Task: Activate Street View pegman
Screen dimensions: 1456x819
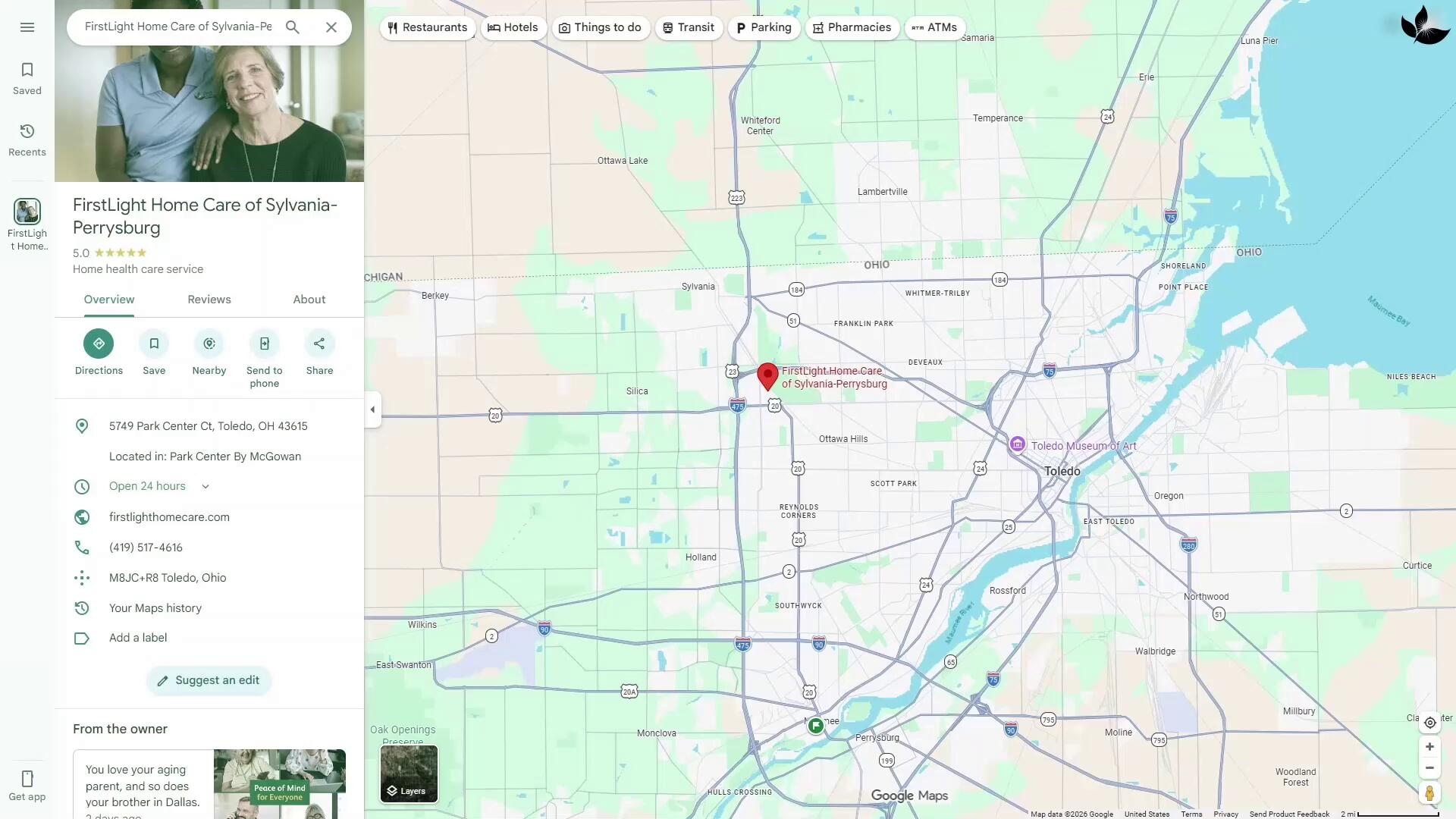Action: 1429,793
